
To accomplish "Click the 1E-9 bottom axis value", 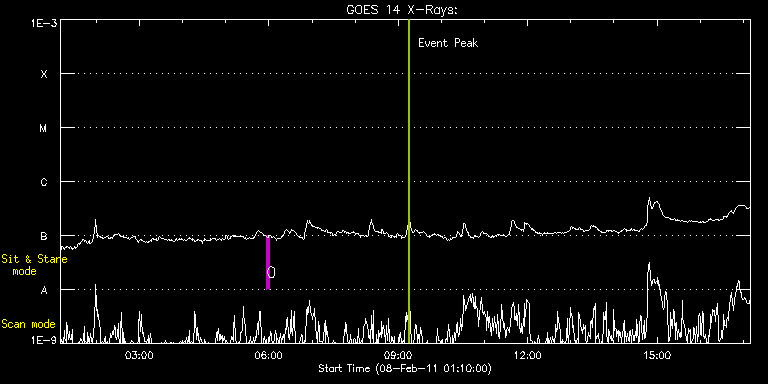I will click(x=44, y=339).
